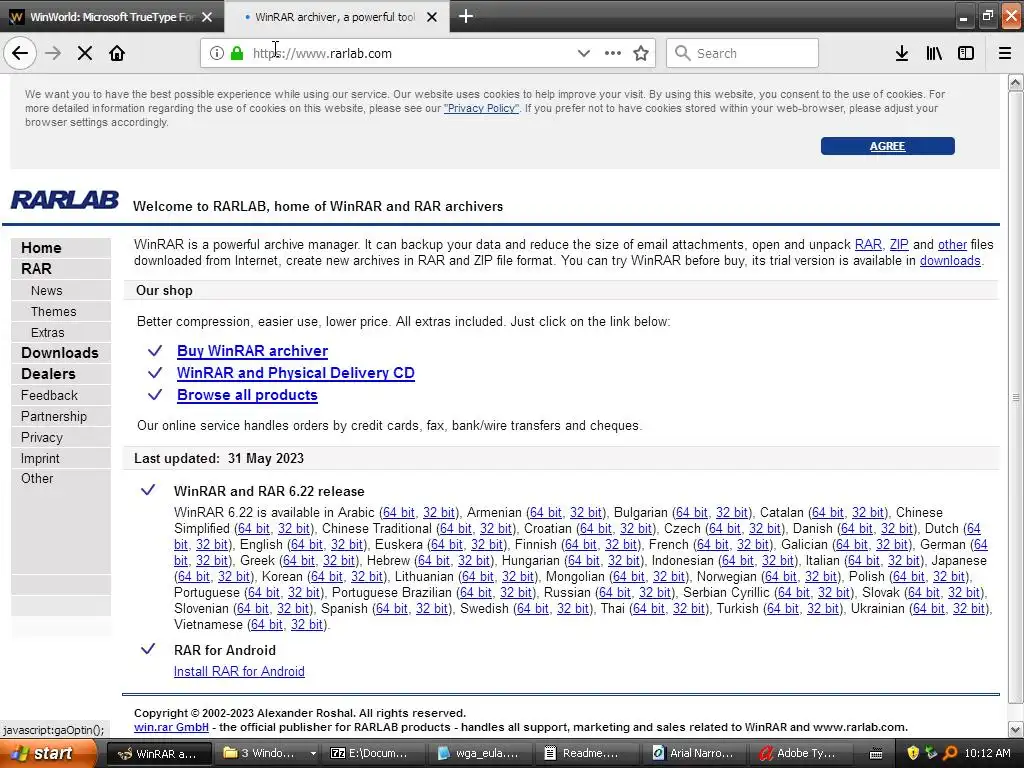Click the AGREE cookie button

888,146
